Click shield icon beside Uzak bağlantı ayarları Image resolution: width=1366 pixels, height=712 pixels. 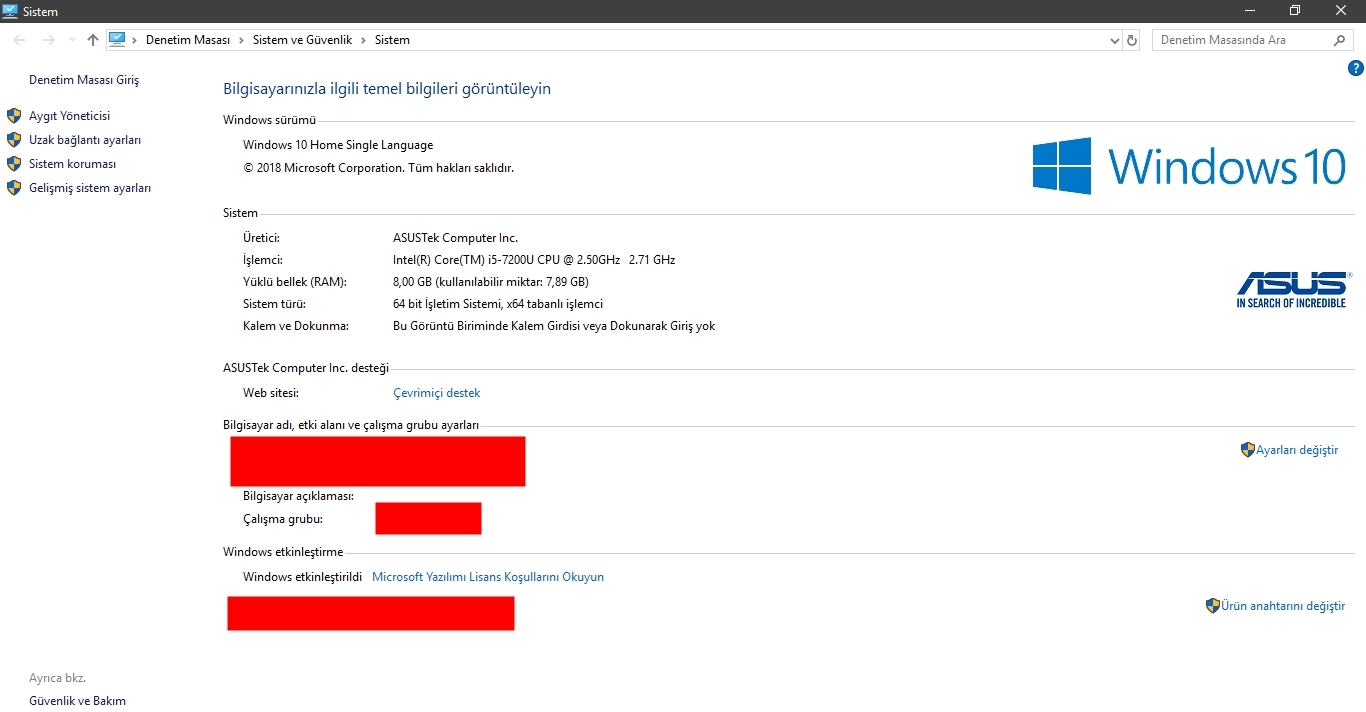click(14, 140)
